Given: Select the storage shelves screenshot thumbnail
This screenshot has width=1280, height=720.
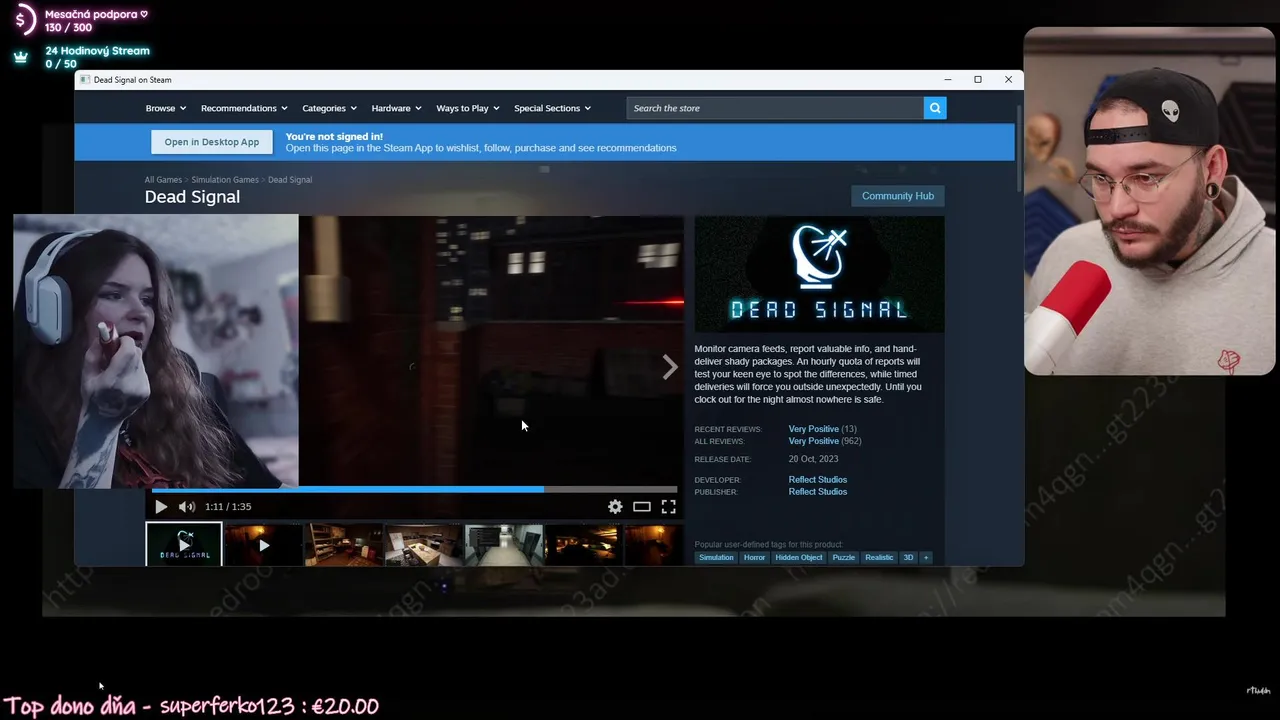Looking at the screenshot, I should point(343,545).
